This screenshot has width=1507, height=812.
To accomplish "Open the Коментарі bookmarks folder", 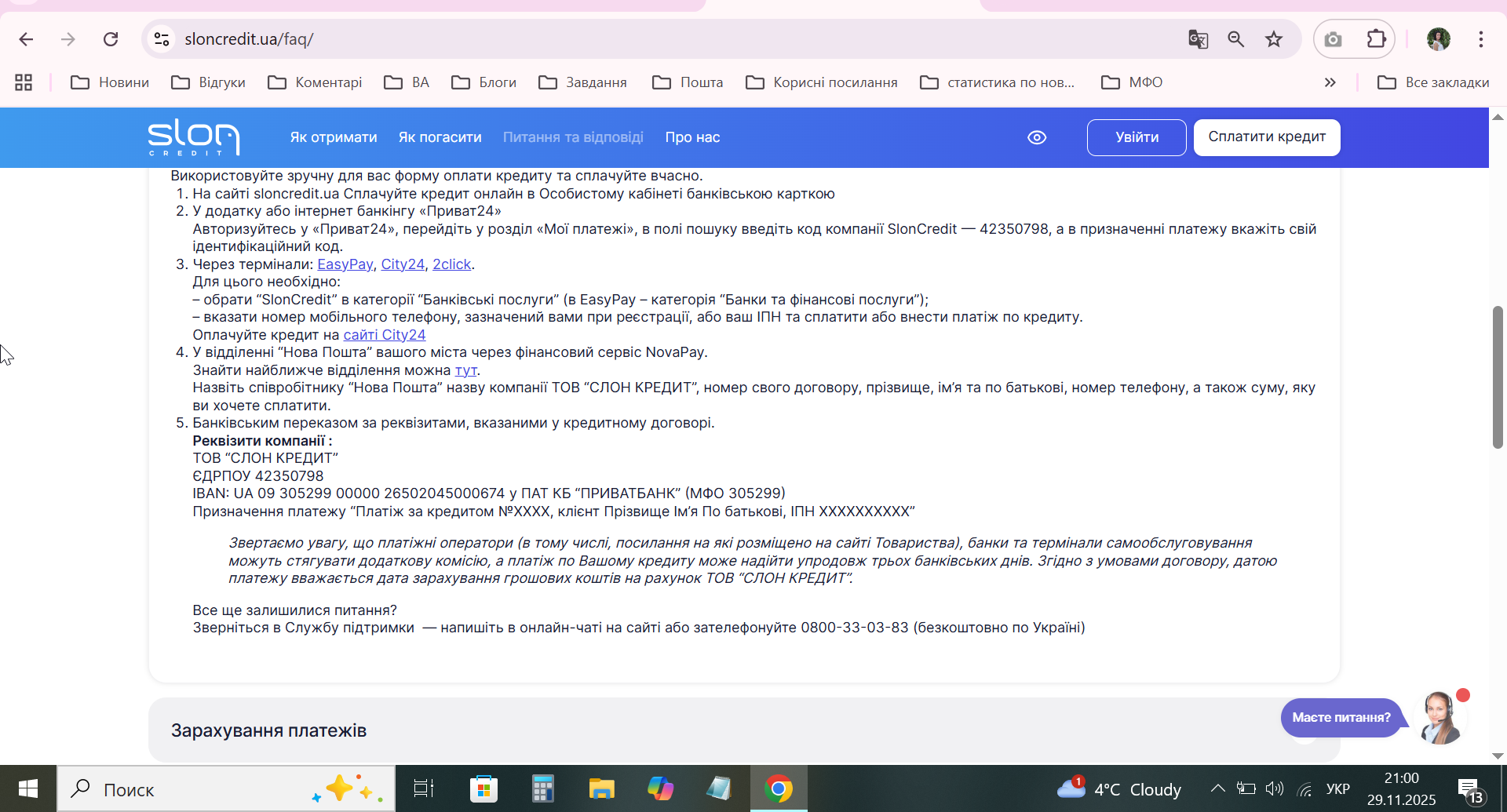I will (x=315, y=82).
